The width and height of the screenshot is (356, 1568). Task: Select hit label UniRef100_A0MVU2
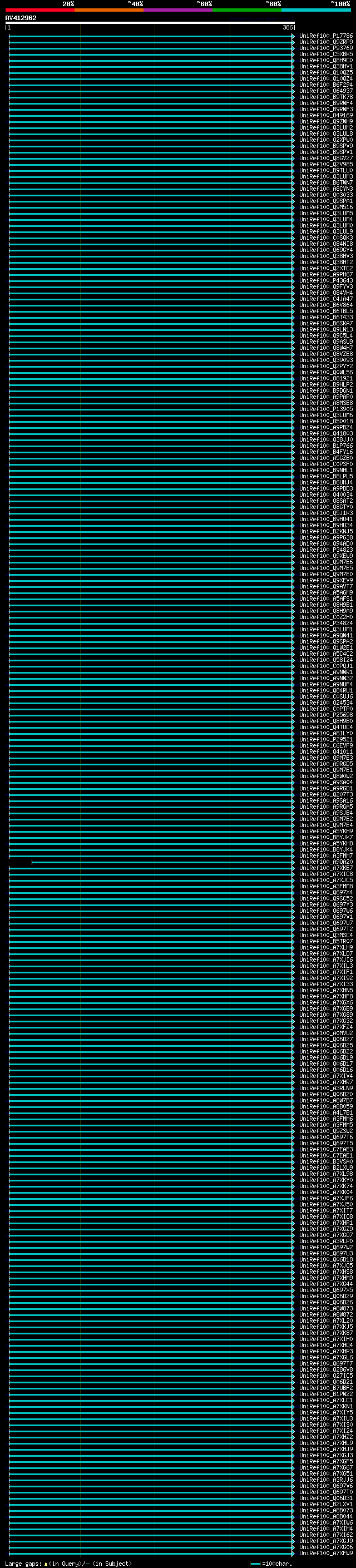click(x=325, y=1033)
